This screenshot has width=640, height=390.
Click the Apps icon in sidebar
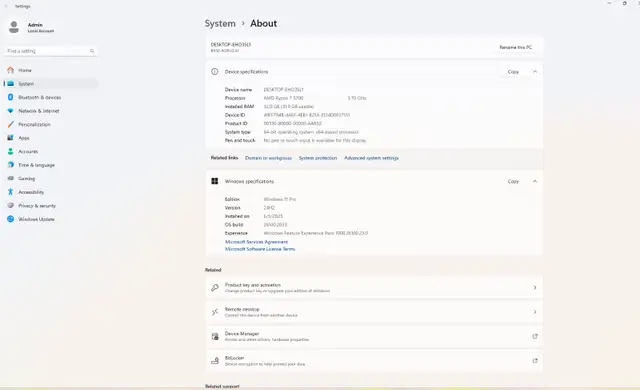click(x=11, y=138)
